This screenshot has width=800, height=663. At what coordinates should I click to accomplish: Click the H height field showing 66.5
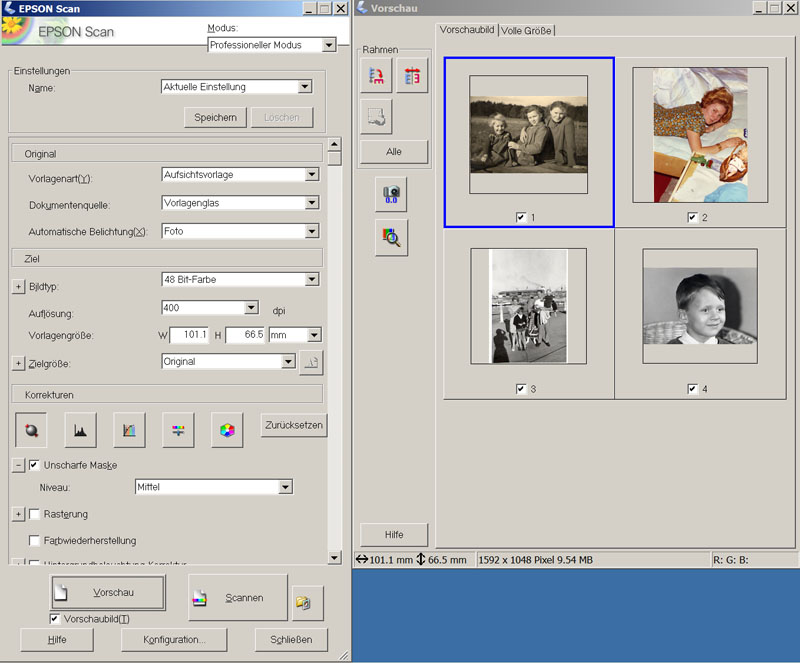[x=245, y=335]
